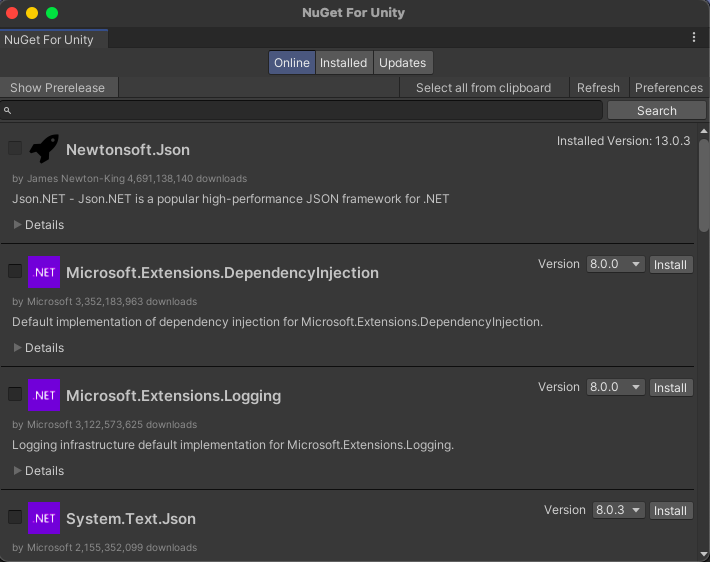Select the NuGet For Unity window tab
Screen dimensions: 710x562
point(53,39)
